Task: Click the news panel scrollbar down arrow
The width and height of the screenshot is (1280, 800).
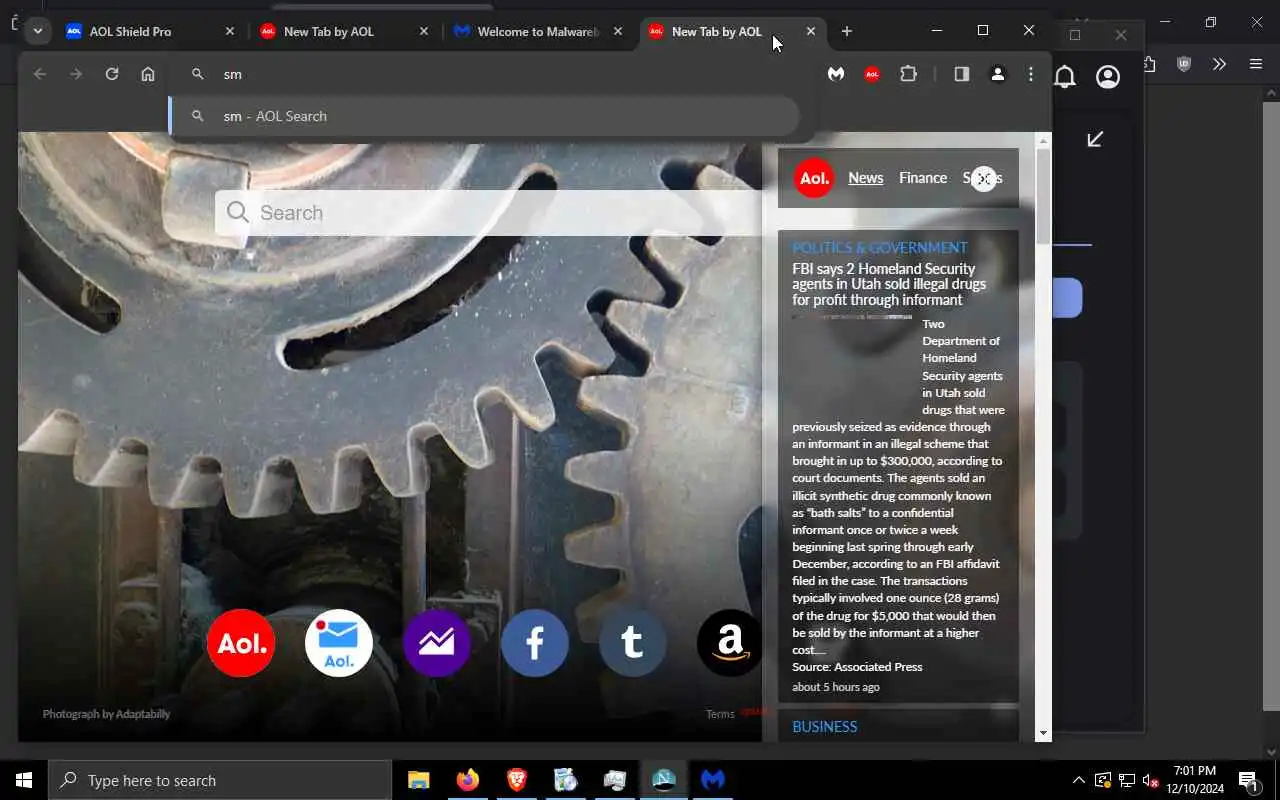Action: pyautogui.click(x=1044, y=733)
